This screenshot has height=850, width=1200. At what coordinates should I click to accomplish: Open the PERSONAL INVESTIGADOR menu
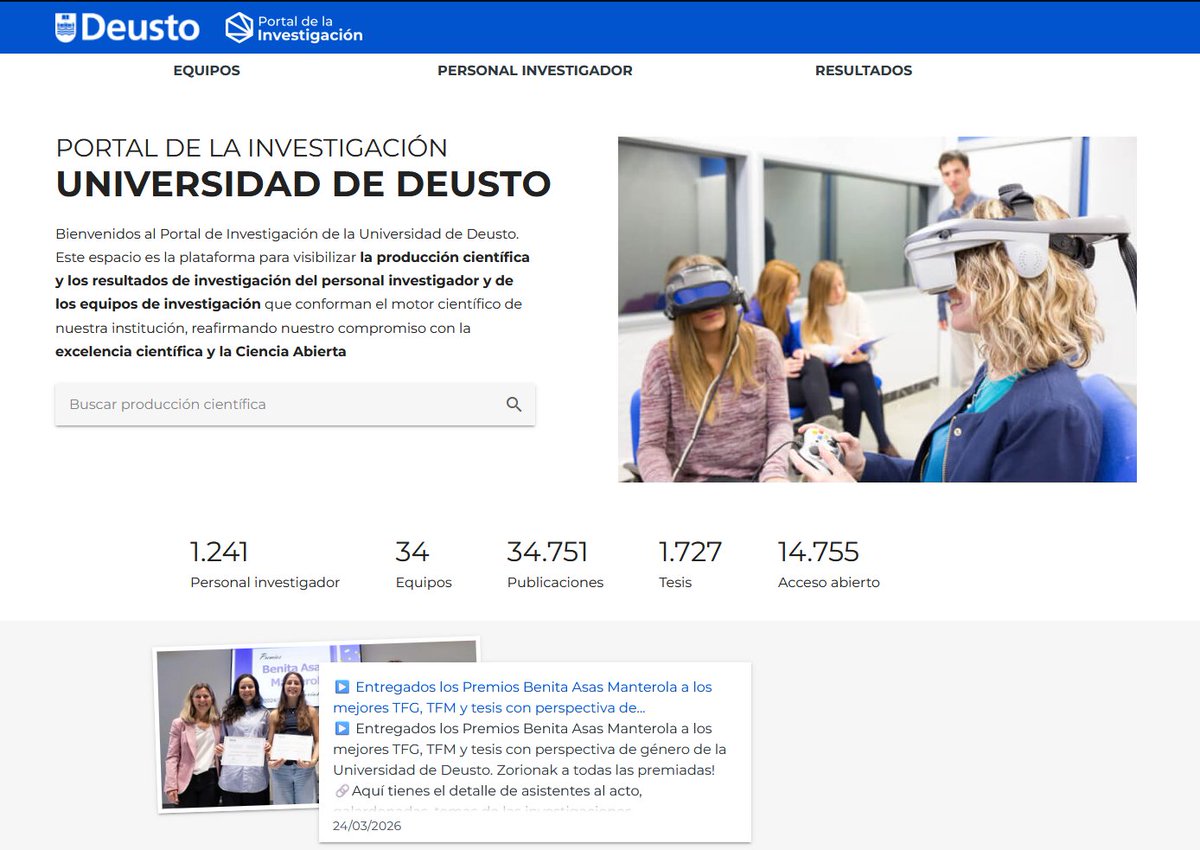[535, 71]
